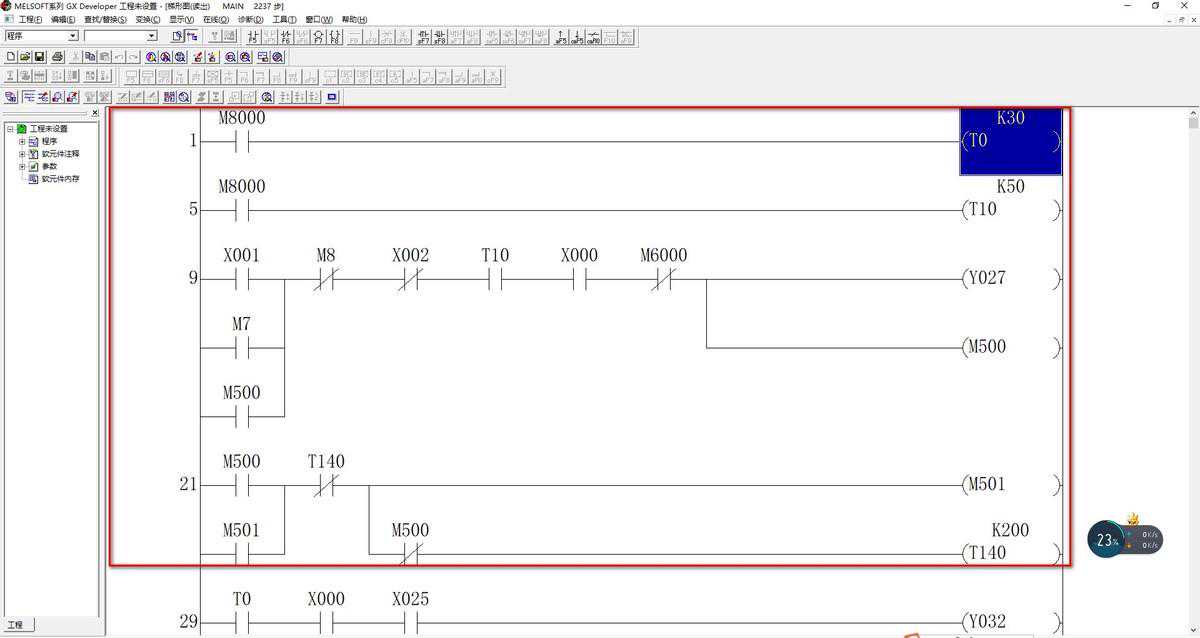Click the Print icon in the toolbar
The image size is (1200, 638).
click(58, 57)
